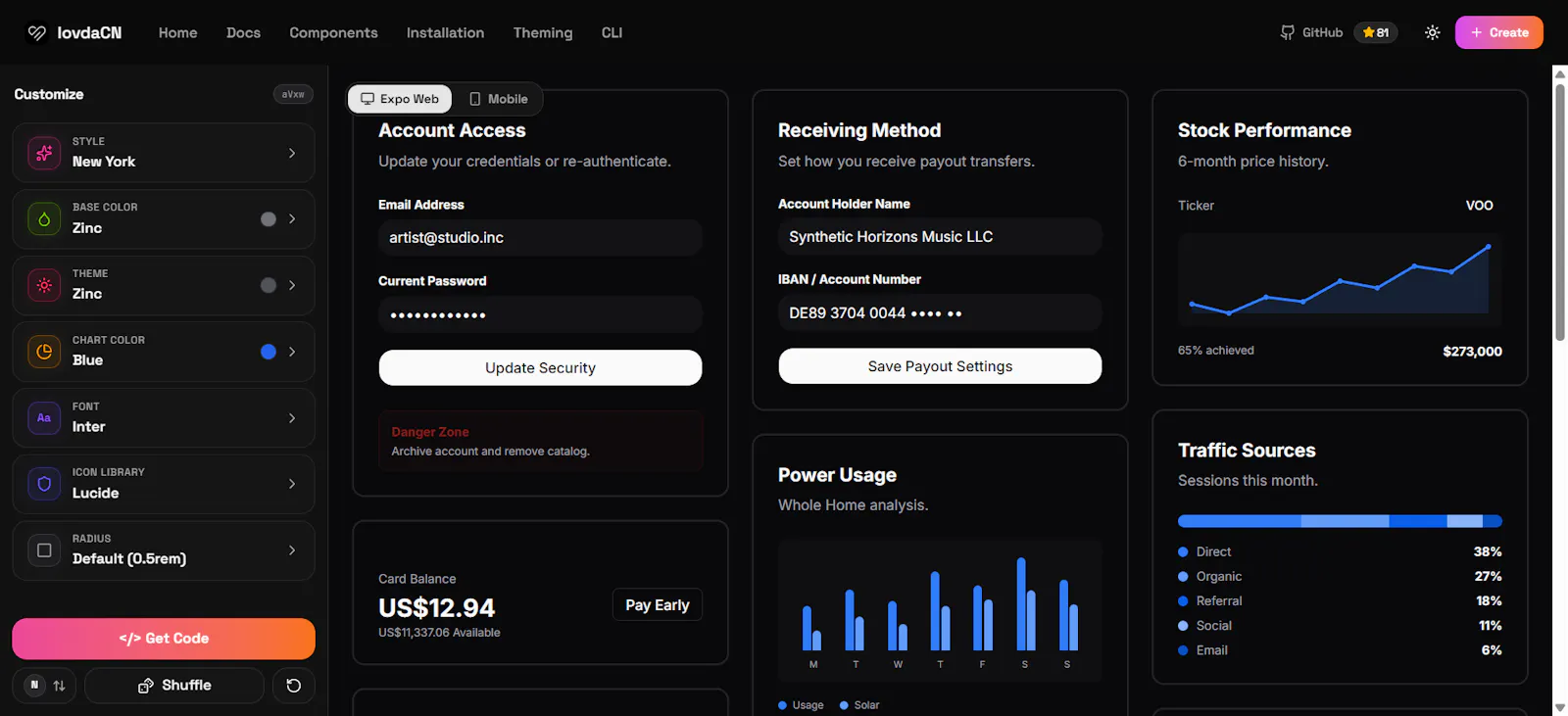Click the aVxw preset badge
The height and width of the screenshot is (716, 1568).
(293, 94)
